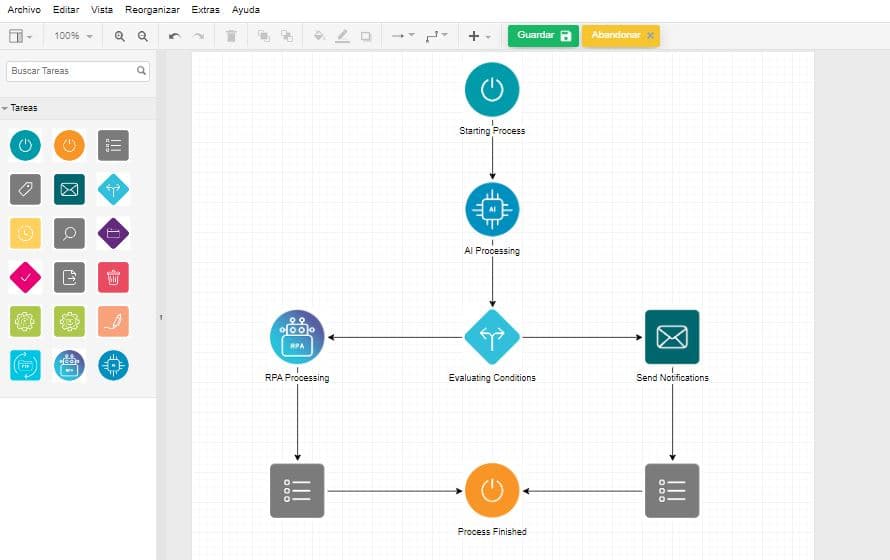Select the teal power start task in palette
This screenshot has width=890, height=560.
pos(25,145)
